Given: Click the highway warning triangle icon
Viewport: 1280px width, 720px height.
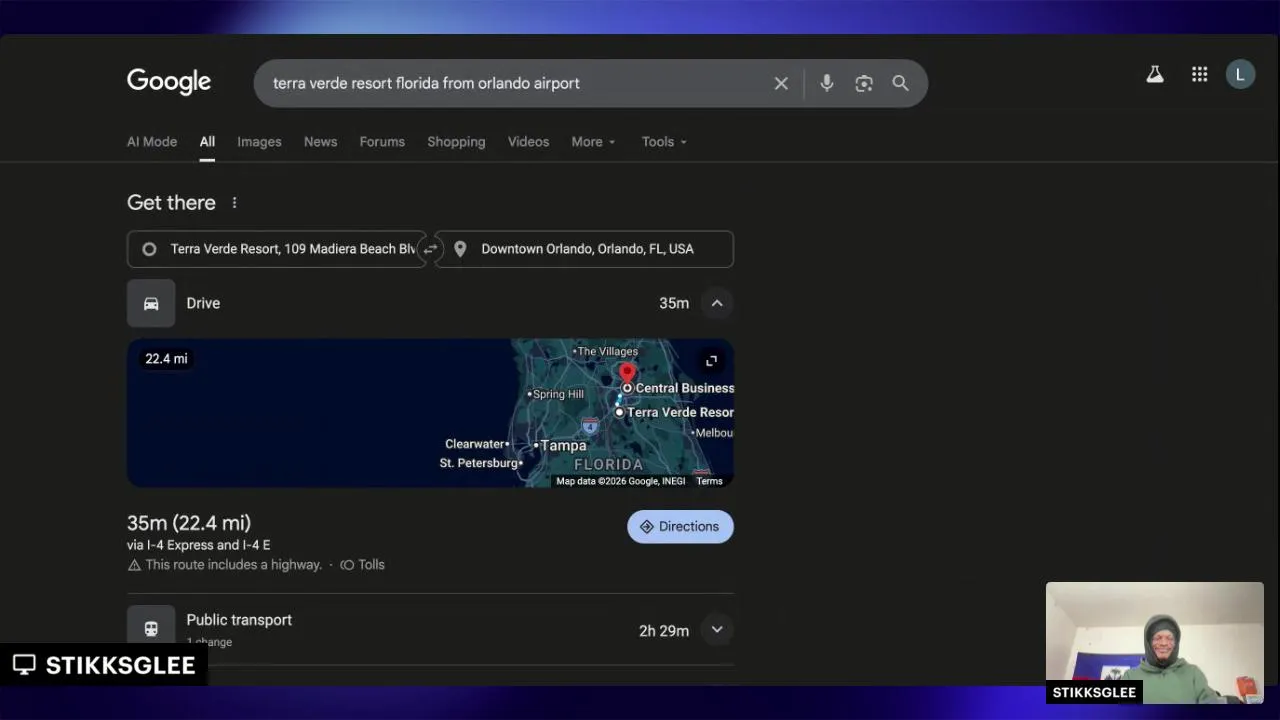Looking at the screenshot, I should pyautogui.click(x=134, y=565).
